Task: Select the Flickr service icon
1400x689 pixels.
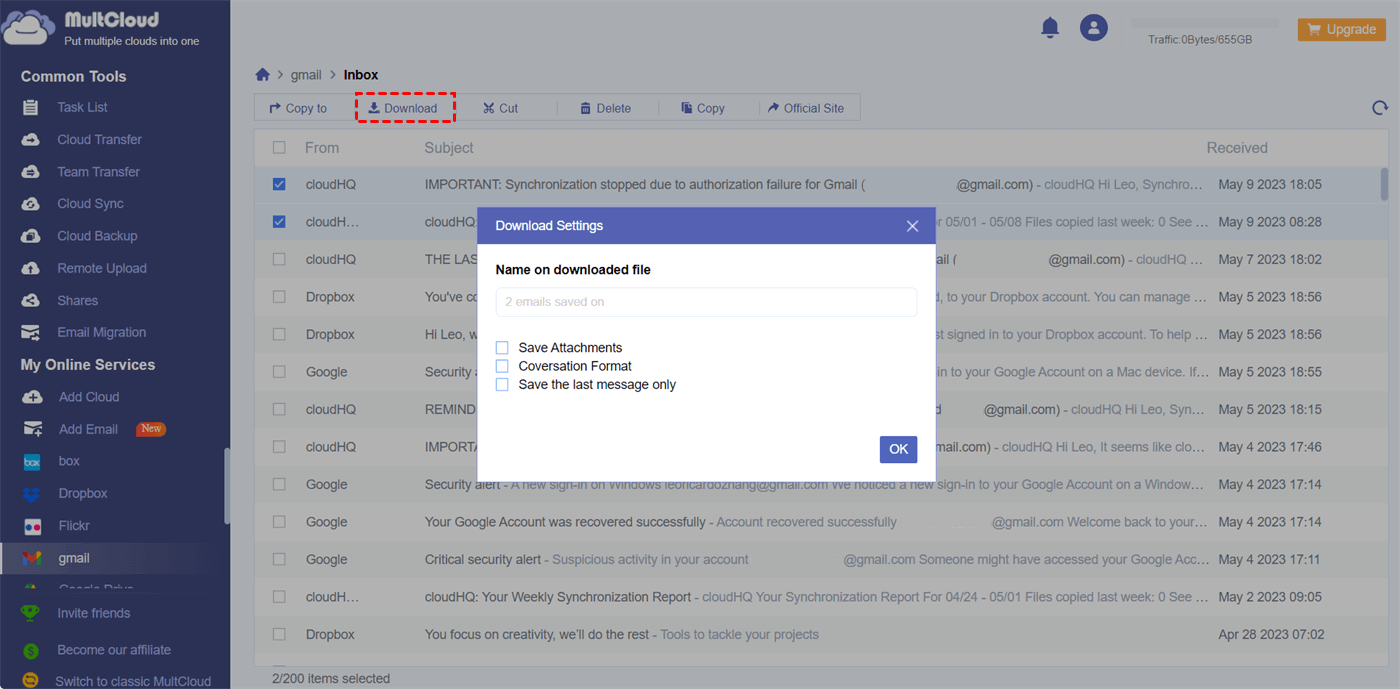Action: coord(32,526)
